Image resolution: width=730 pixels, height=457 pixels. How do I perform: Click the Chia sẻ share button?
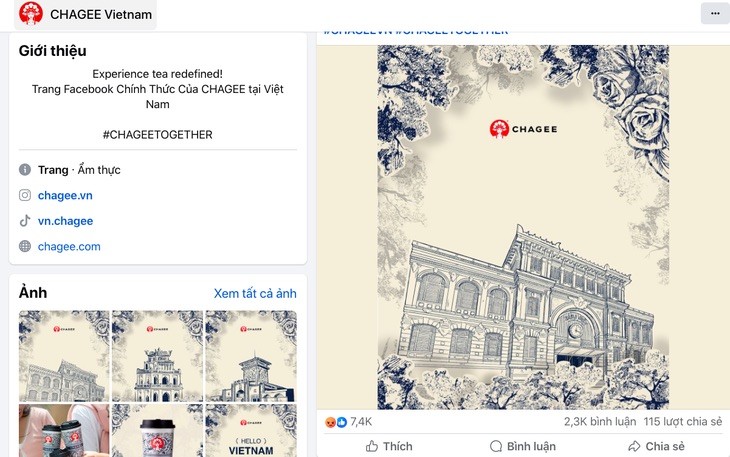pos(656,446)
